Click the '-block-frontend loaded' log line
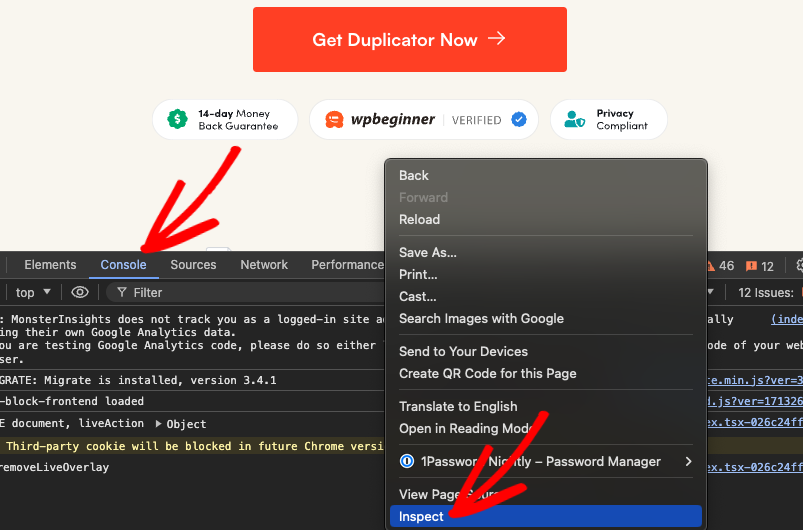This screenshot has height=530, width=803. pyautogui.click(x=72, y=401)
